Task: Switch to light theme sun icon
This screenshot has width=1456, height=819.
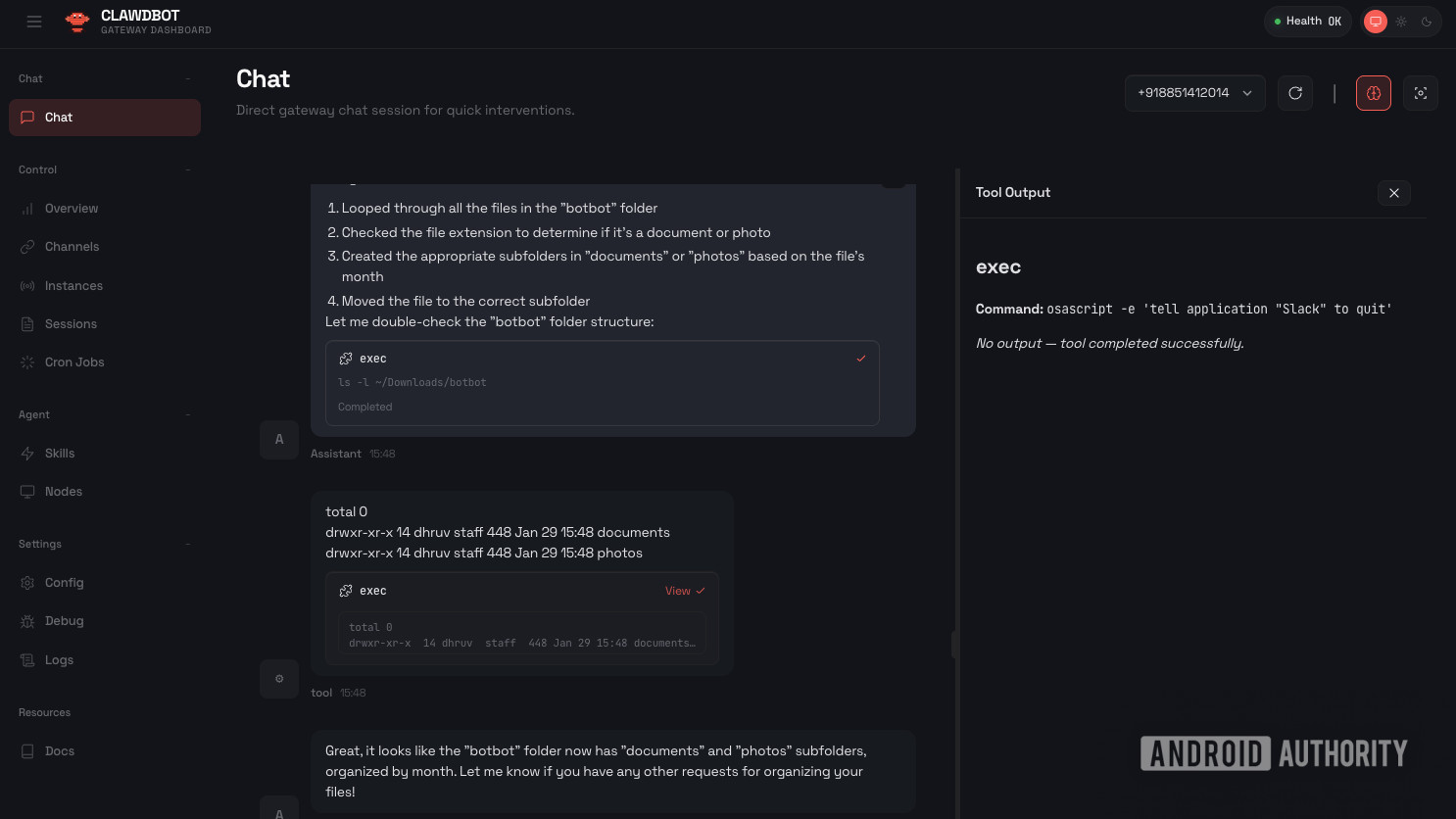Action: tap(1401, 22)
